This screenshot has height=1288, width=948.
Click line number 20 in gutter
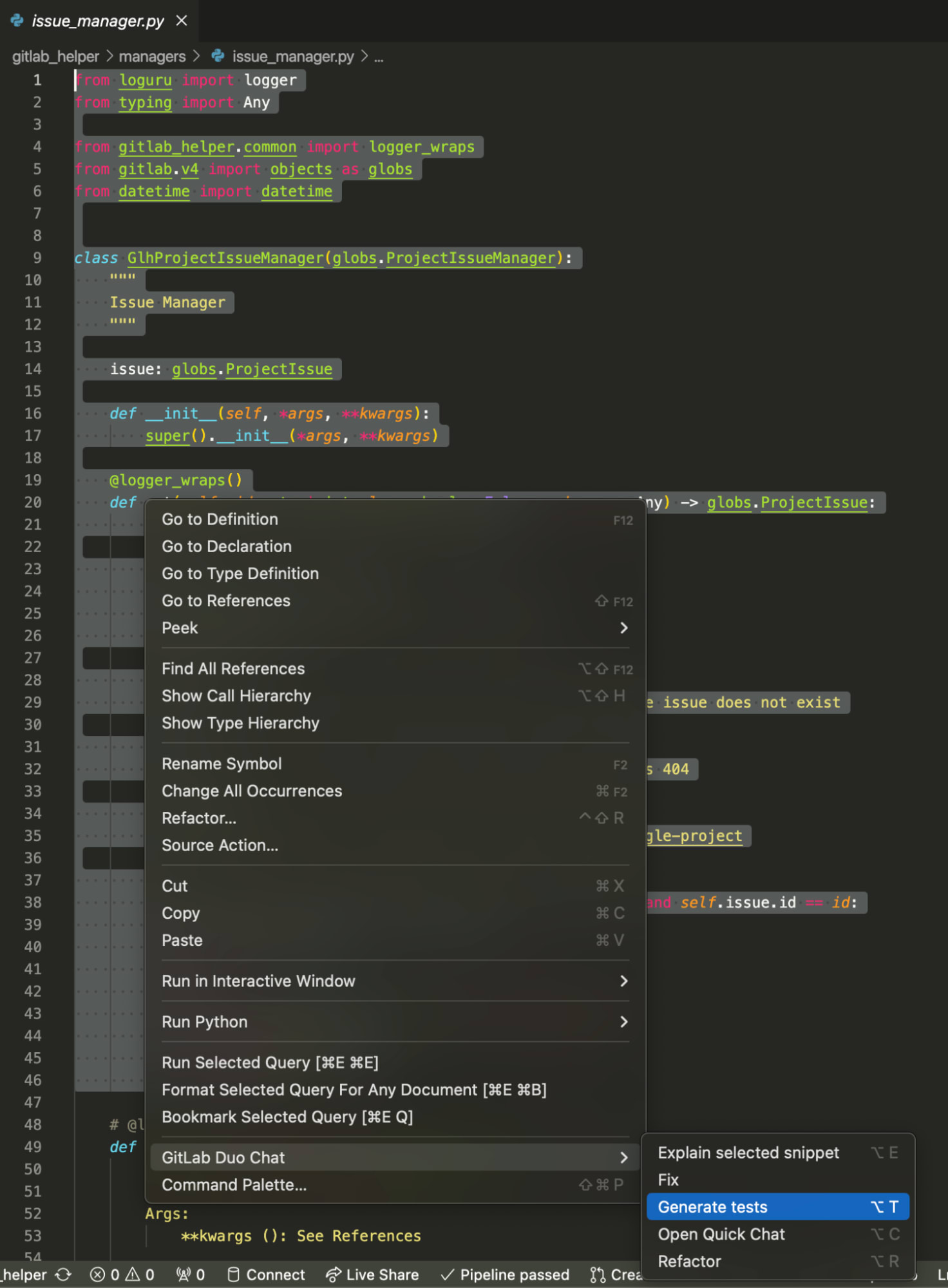33,503
